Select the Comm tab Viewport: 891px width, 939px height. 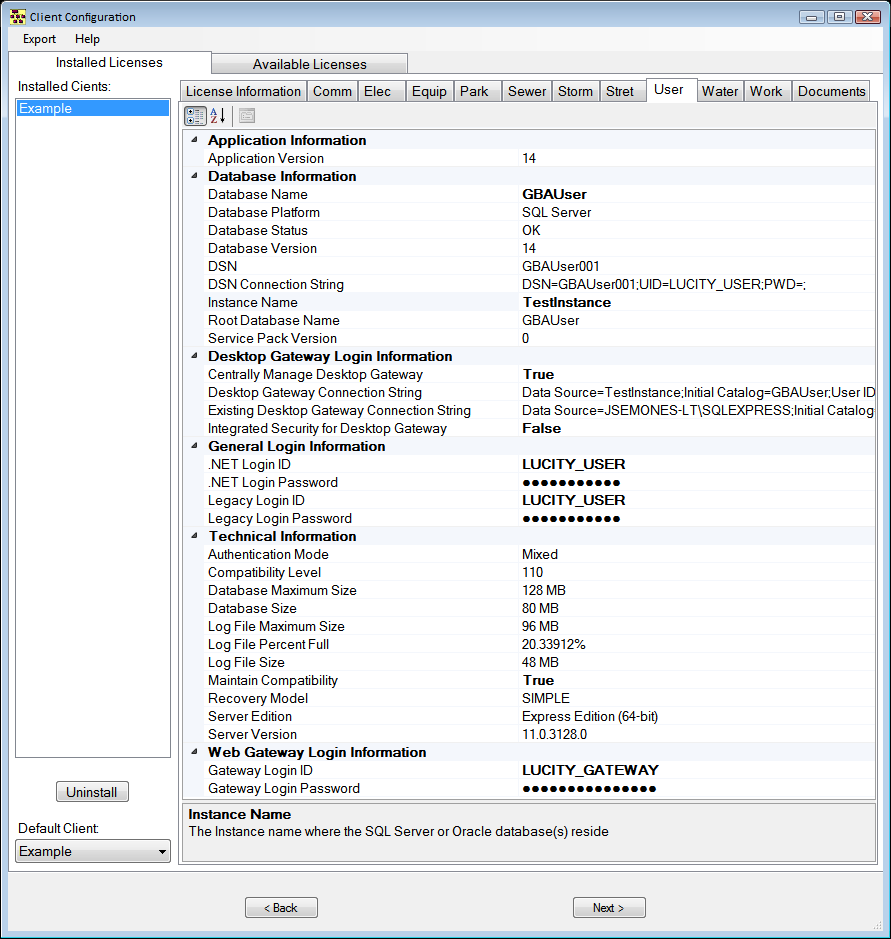point(332,90)
